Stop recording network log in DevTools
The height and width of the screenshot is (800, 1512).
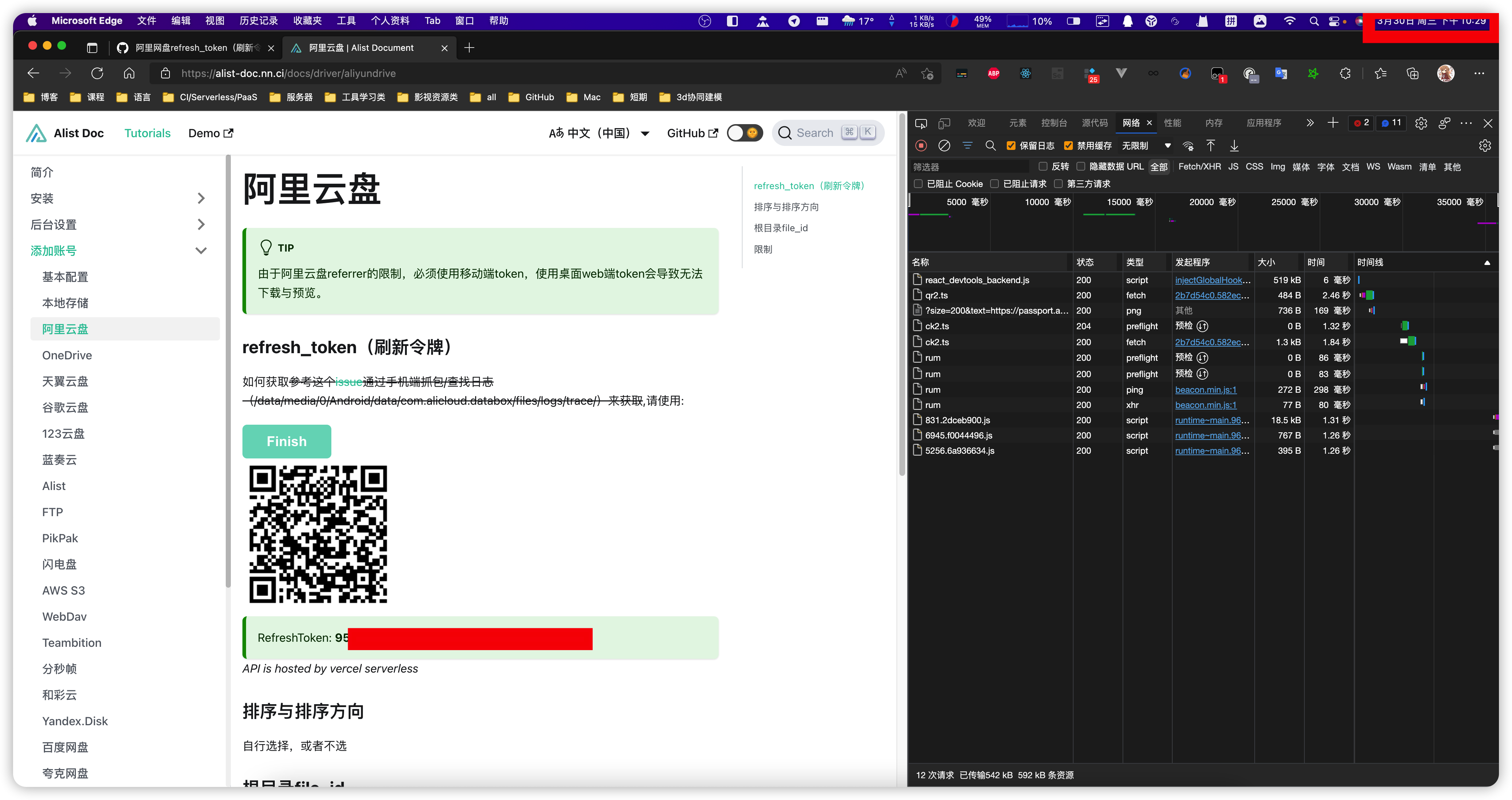pyautogui.click(x=921, y=146)
